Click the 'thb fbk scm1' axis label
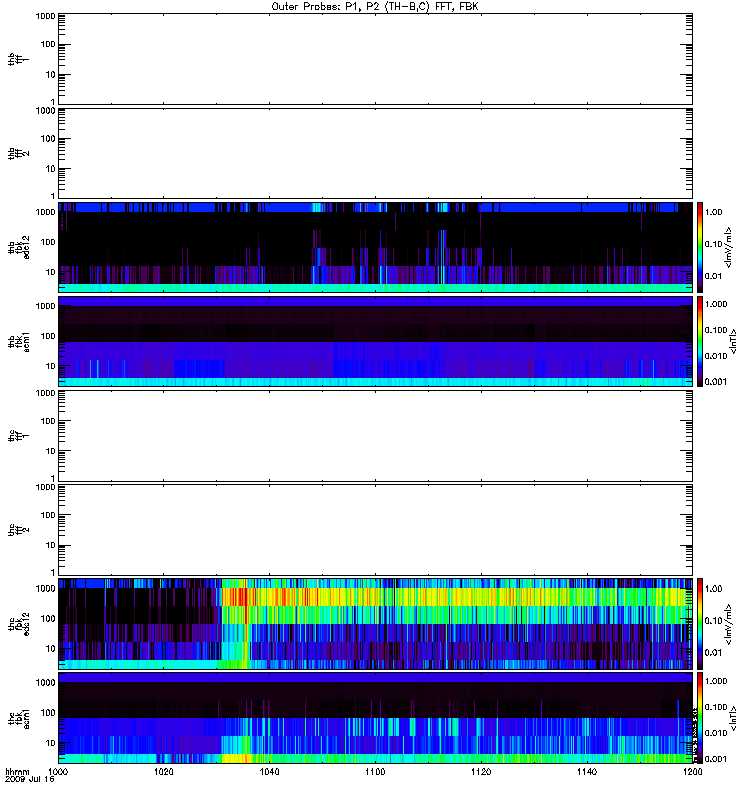This screenshot has height=800, width=750. coord(19,341)
